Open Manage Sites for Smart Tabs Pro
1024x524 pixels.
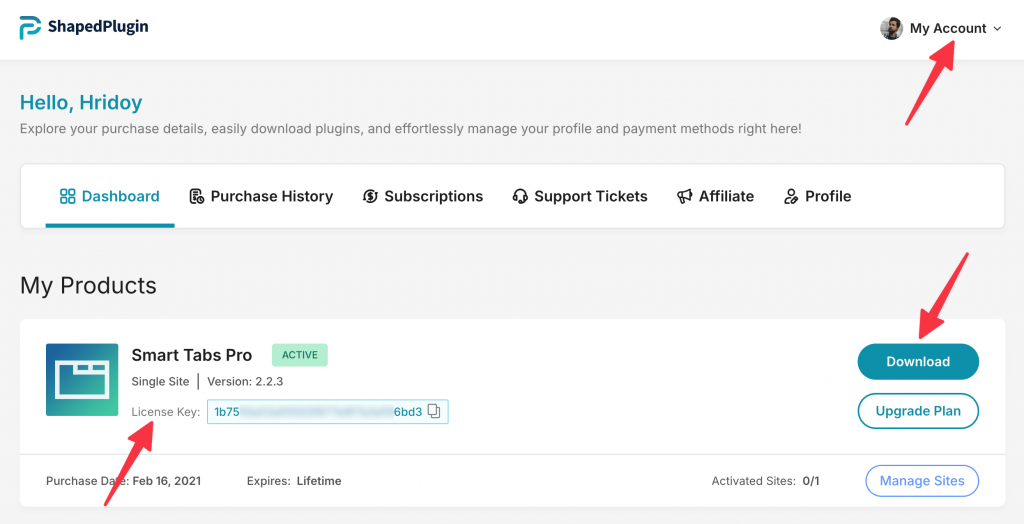(x=922, y=481)
